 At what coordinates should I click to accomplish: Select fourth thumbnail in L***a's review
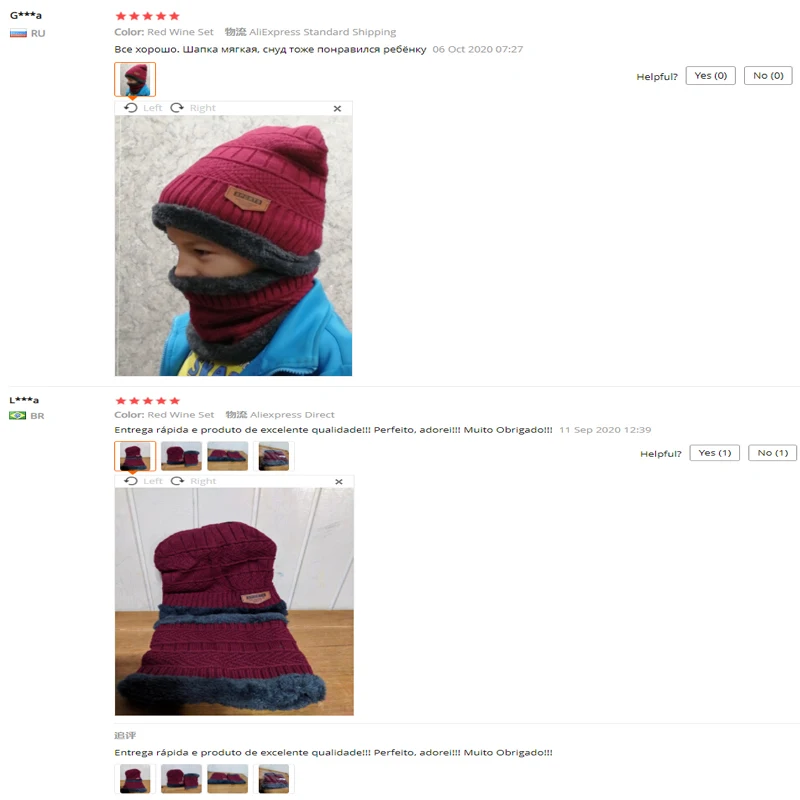(273, 456)
